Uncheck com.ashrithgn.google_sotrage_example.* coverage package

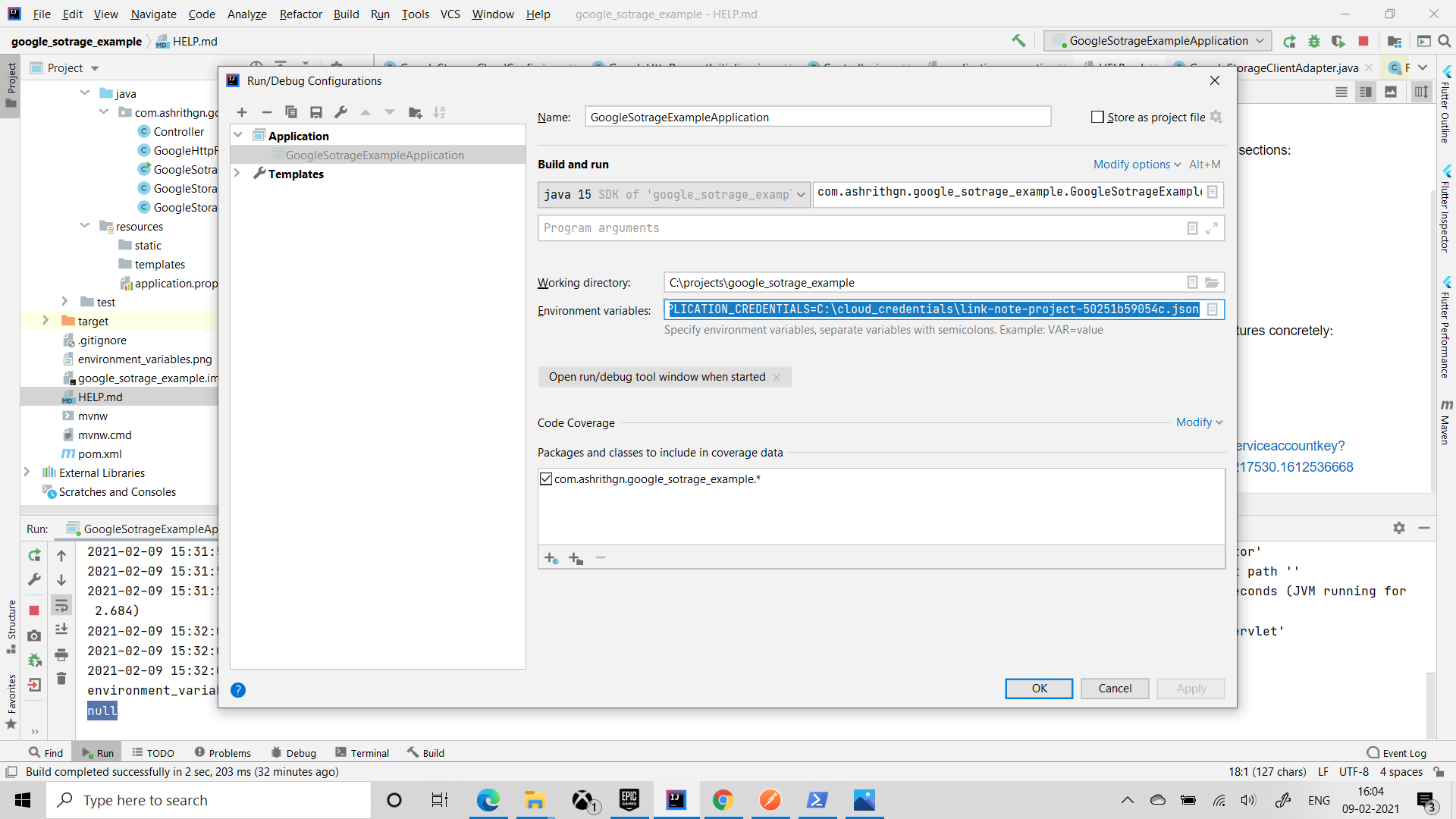(546, 479)
